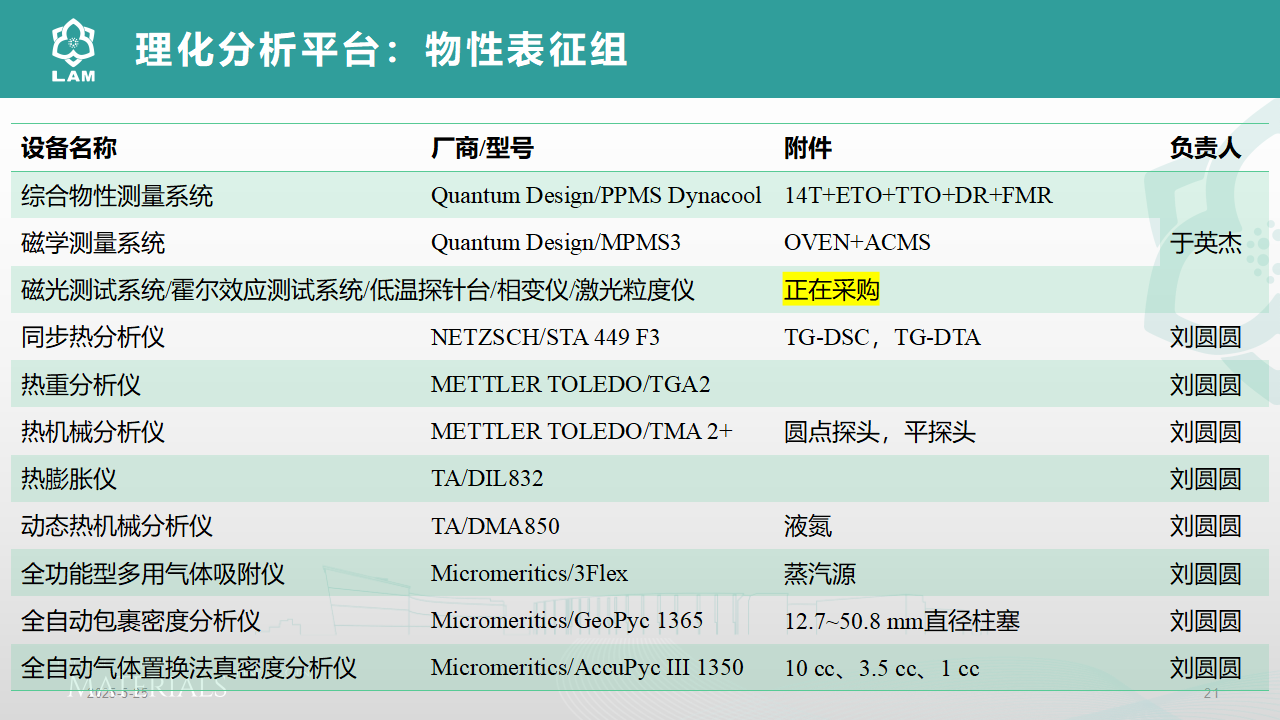Select the '动态热机械分析仪' cell
1280x720 pixels.
coord(117,526)
